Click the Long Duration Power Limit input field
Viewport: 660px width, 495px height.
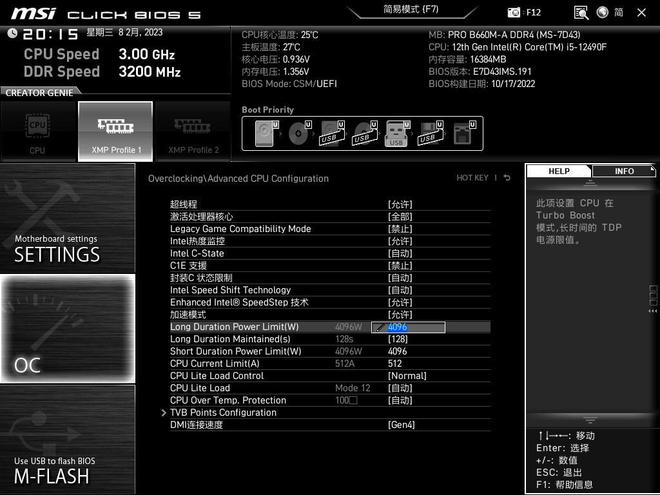(x=408, y=327)
